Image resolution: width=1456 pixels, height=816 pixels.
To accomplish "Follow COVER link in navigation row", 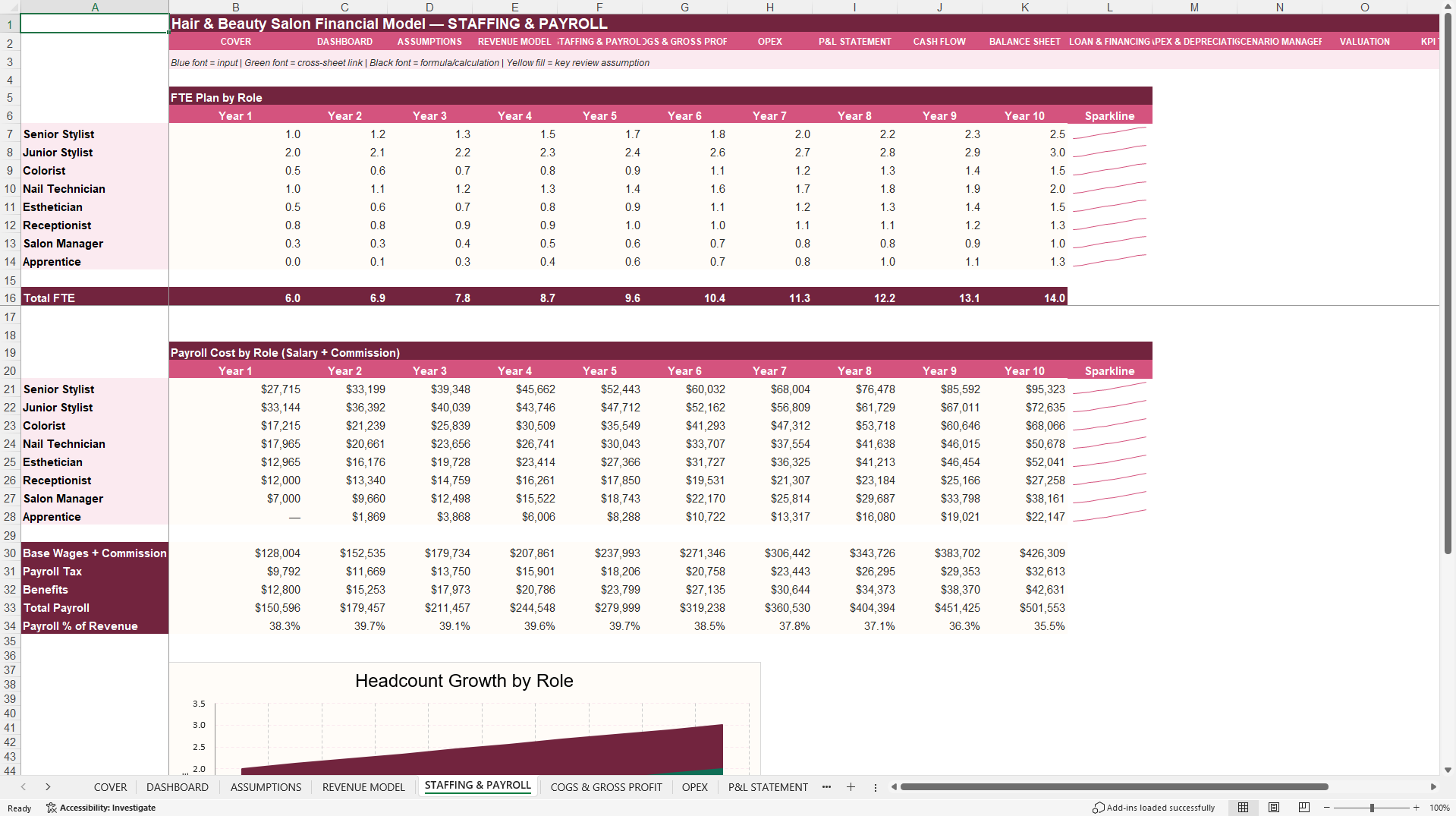I will (235, 42).
